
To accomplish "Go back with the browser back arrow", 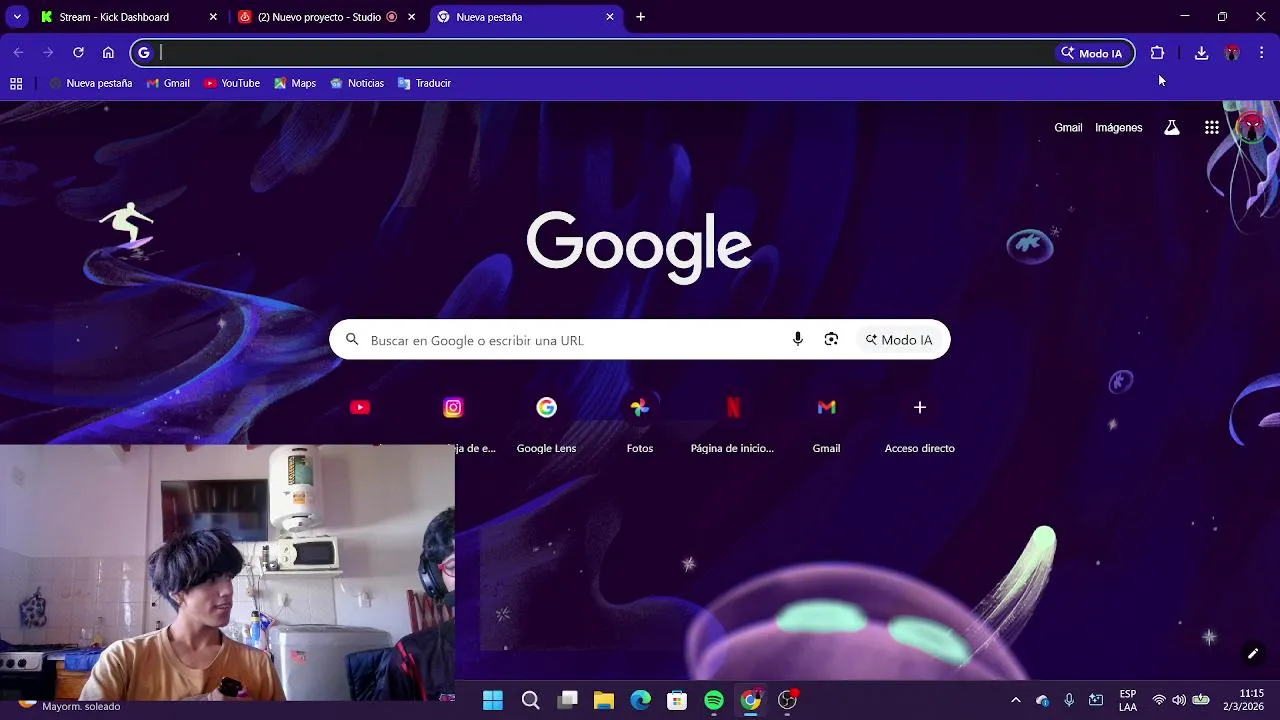I will click(x=18, y=53).
